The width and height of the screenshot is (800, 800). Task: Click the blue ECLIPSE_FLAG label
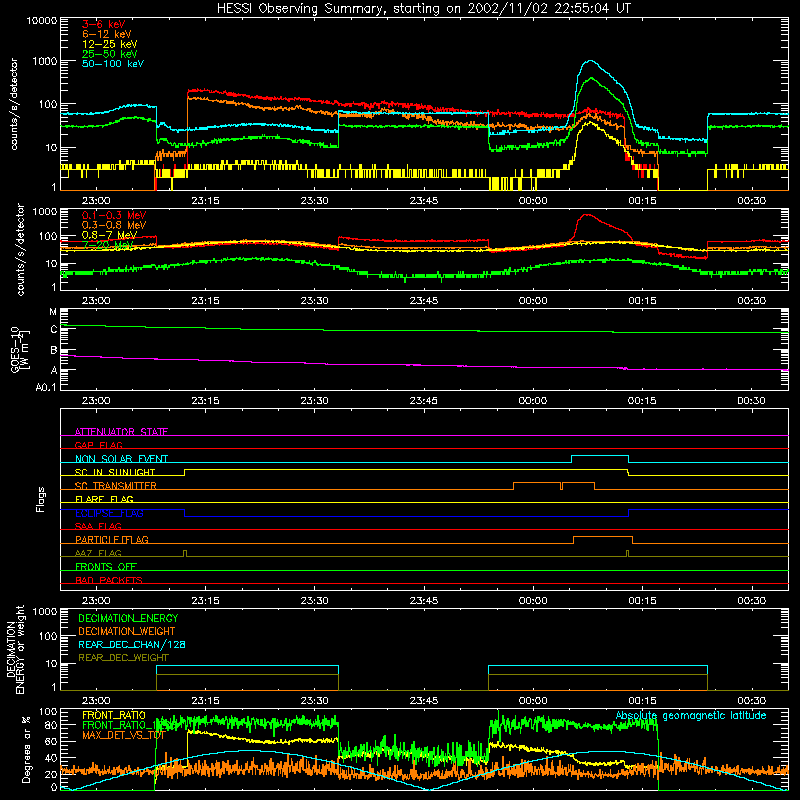[x=109, y=513]
